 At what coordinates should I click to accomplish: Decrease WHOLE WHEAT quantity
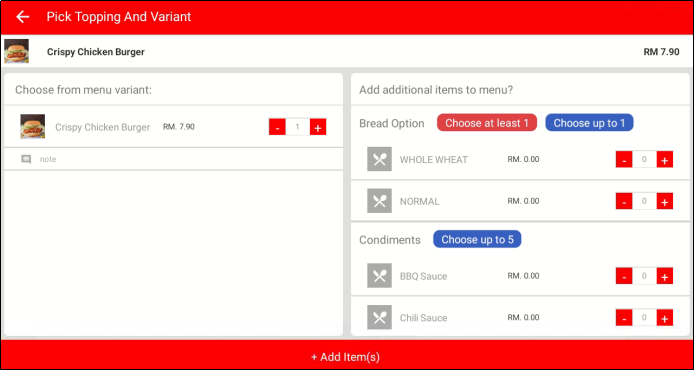coord(624,159)
